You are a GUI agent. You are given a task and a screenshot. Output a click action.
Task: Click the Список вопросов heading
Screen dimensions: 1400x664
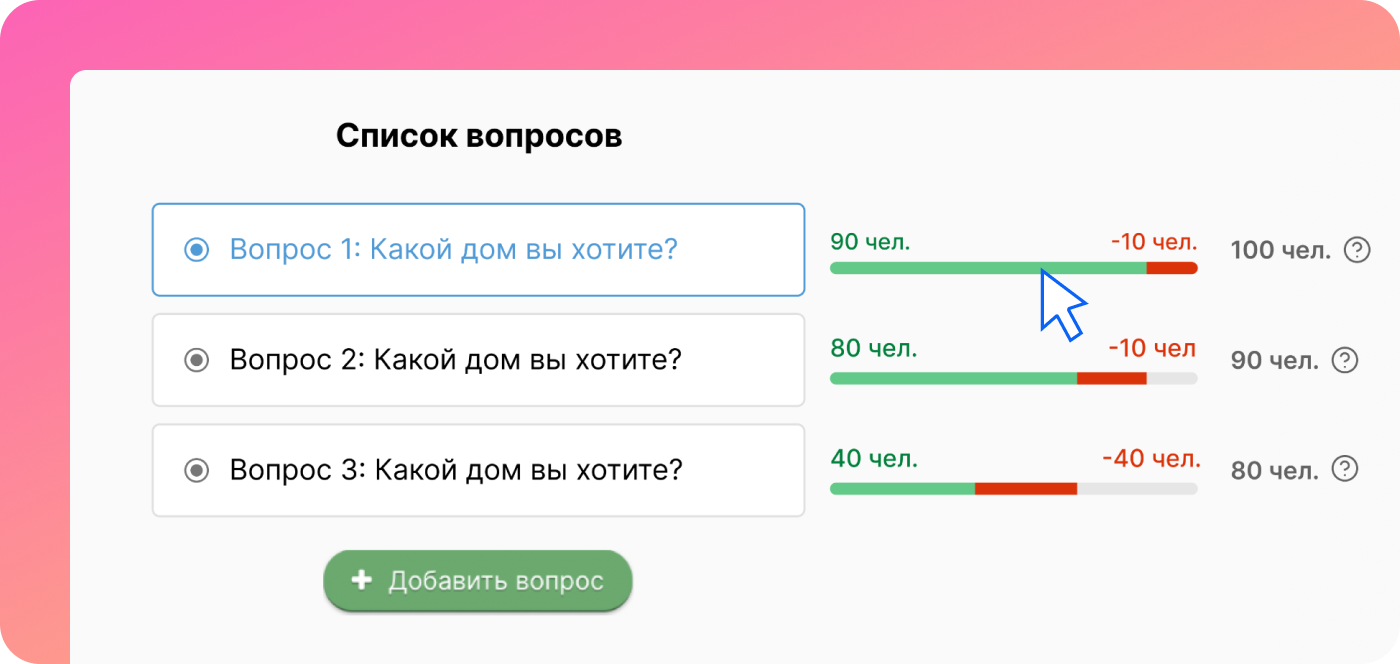pos(479,136)
